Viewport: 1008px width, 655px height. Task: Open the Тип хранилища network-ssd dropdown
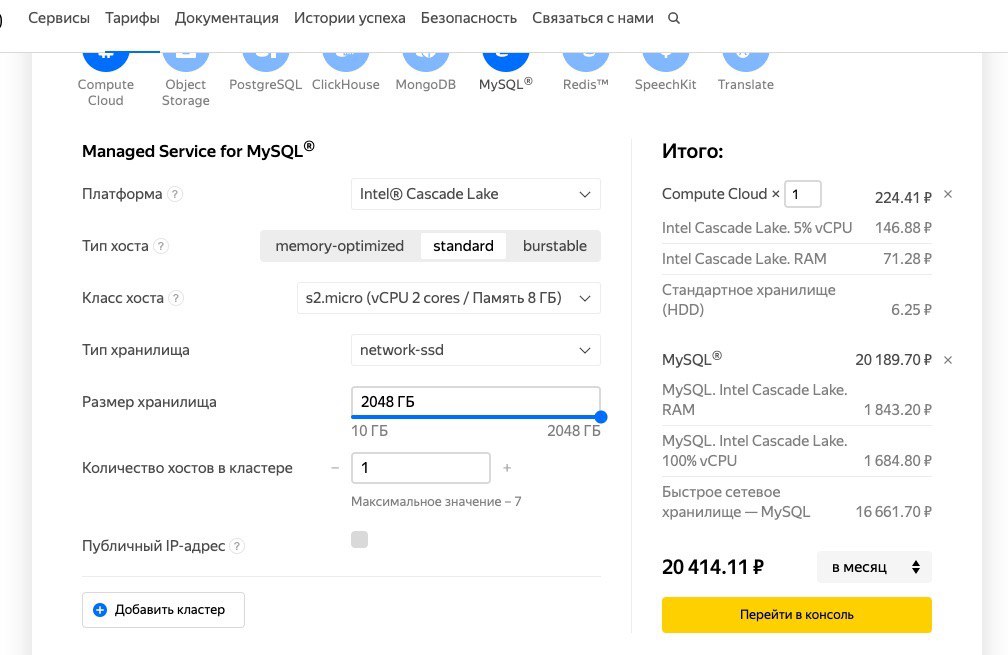pos(476,350)
